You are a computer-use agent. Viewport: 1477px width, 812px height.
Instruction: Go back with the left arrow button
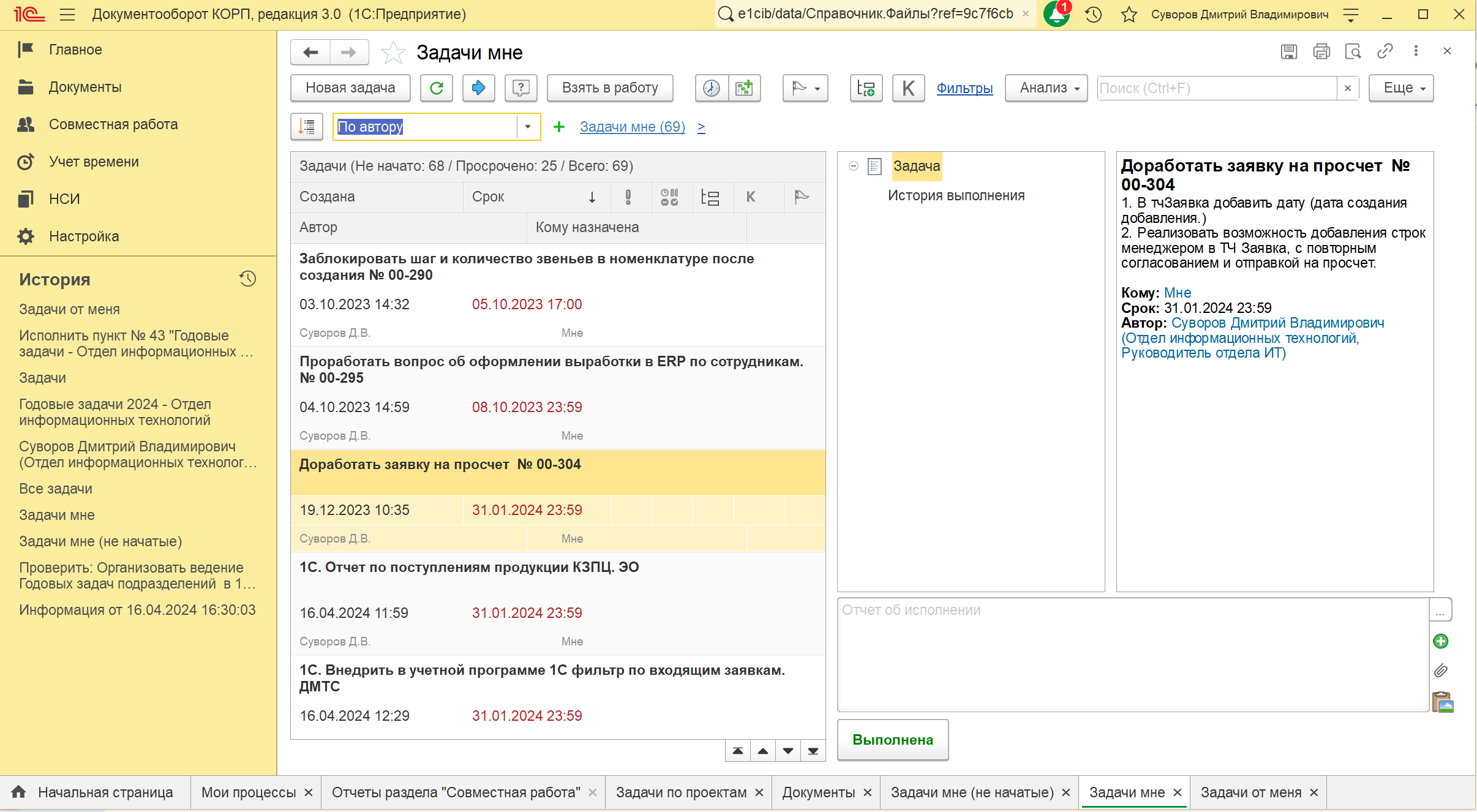pos(310,53)
